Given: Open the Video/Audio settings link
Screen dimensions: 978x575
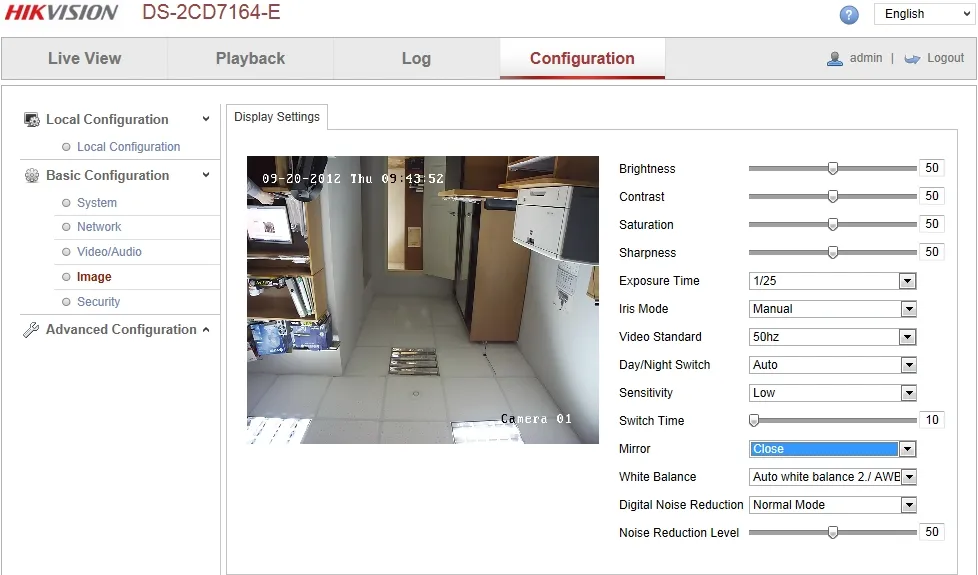Looking at the screenshot, I should pos(109,252).
